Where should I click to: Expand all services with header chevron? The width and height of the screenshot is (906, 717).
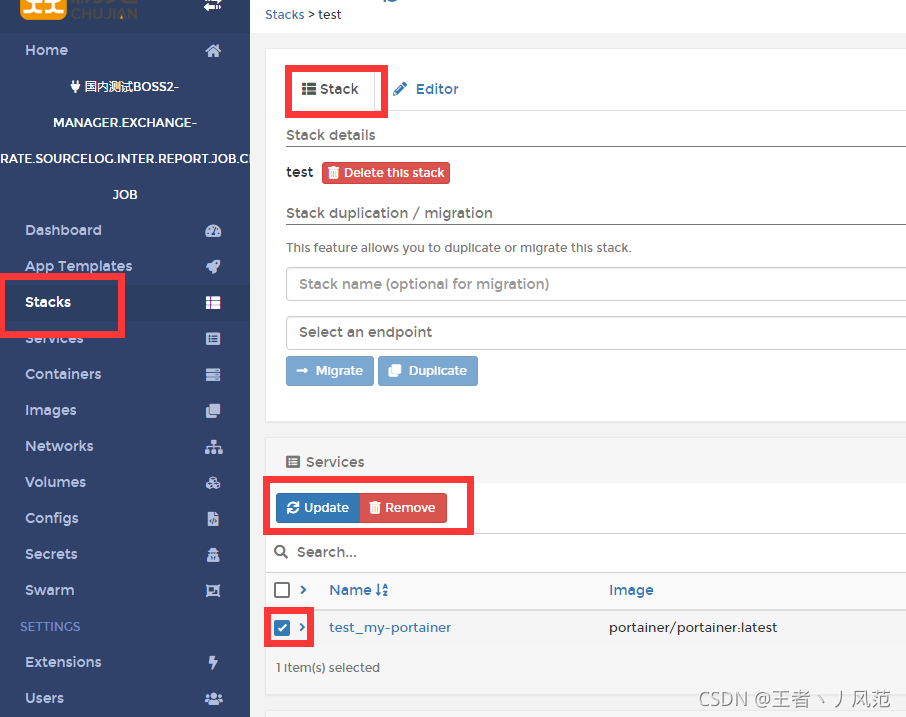(x=303, y=590)
